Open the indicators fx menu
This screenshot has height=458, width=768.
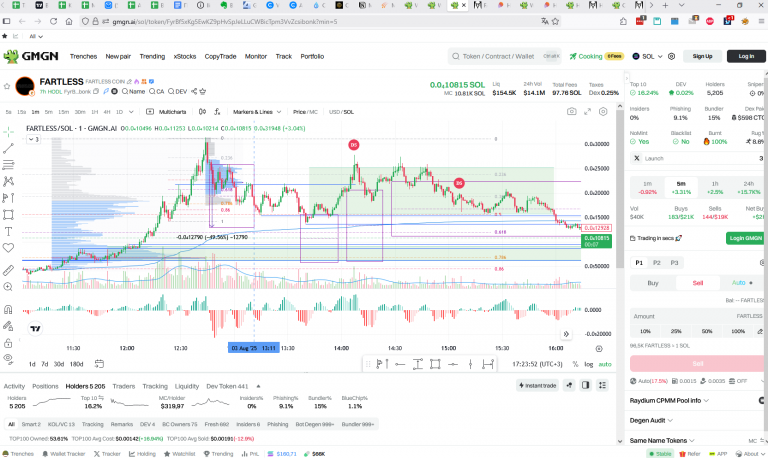tap(217, 112)
